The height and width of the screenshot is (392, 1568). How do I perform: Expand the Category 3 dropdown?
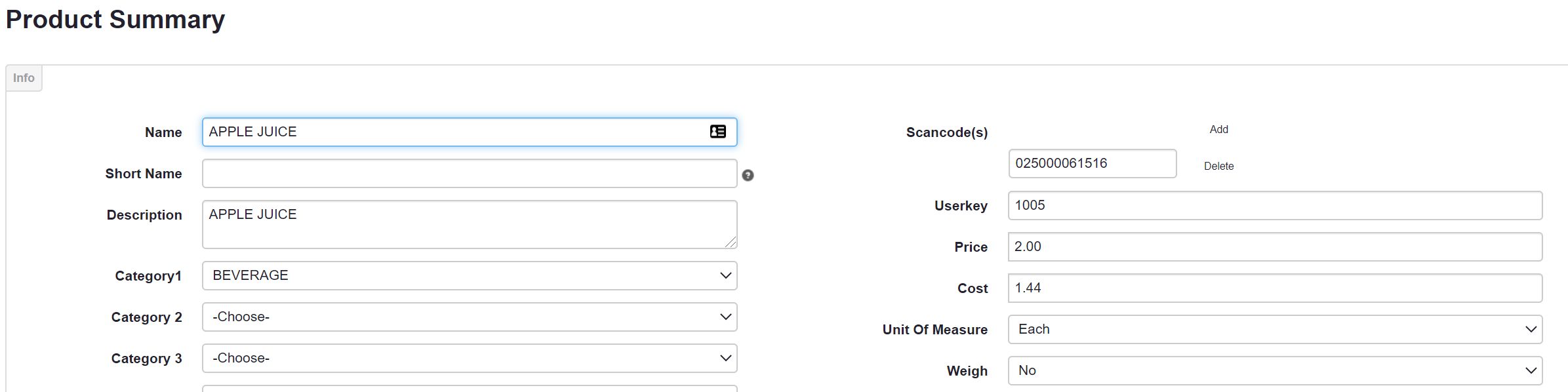[469, 358]
